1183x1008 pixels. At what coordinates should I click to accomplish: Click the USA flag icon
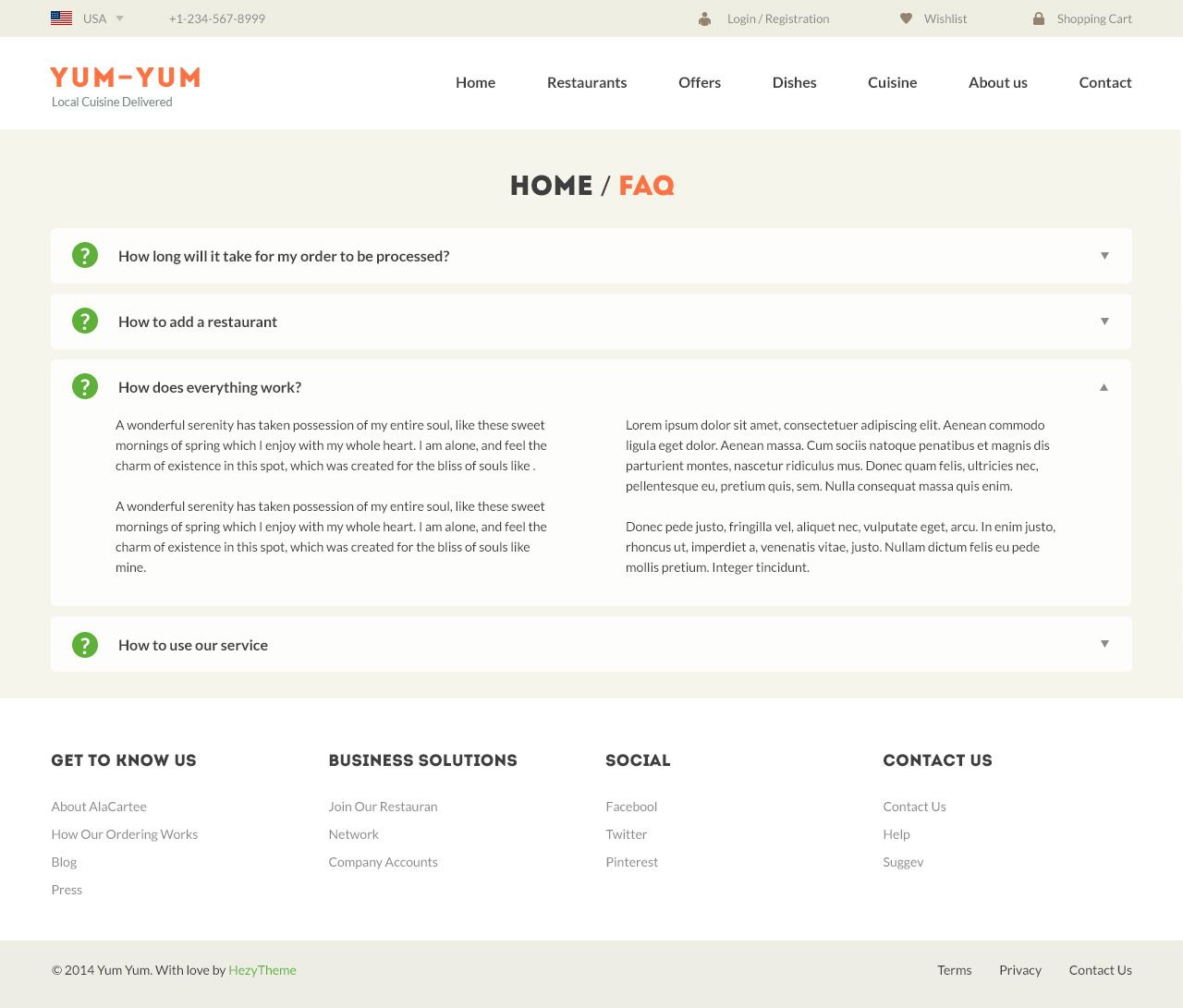[61, 18]
